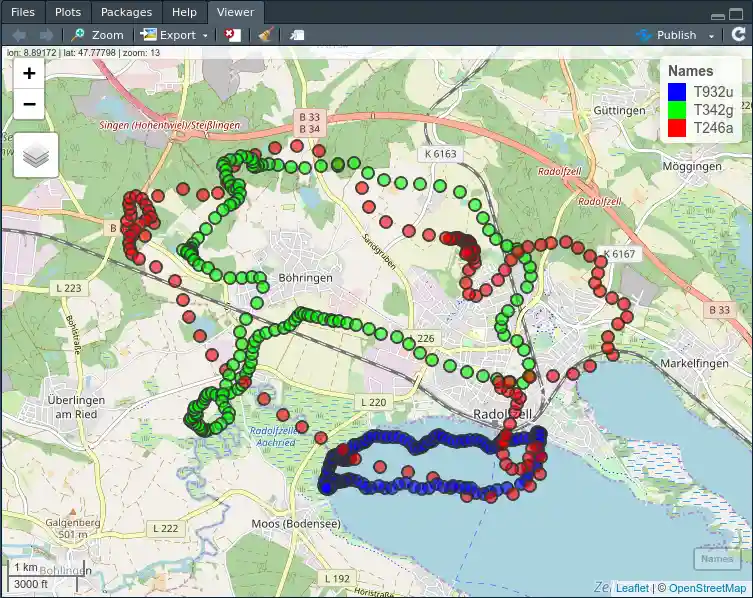This screenshot has width=753, height=598.
Task: Clear all viewer items with broom icon
Action: (265, 35)
